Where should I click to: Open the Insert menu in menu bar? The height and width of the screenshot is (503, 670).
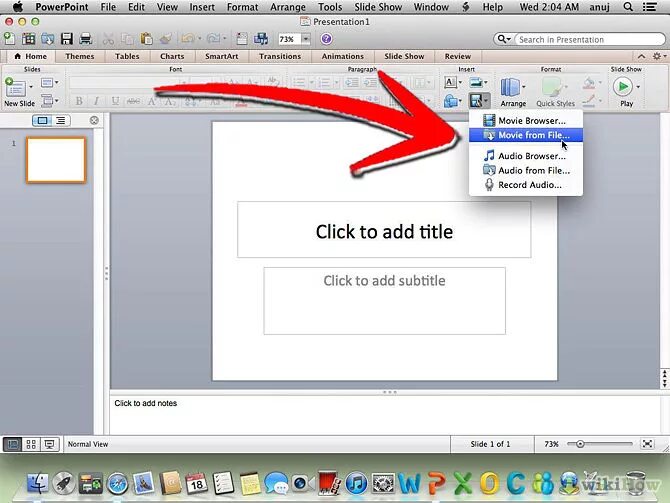[x=202, y=7]
